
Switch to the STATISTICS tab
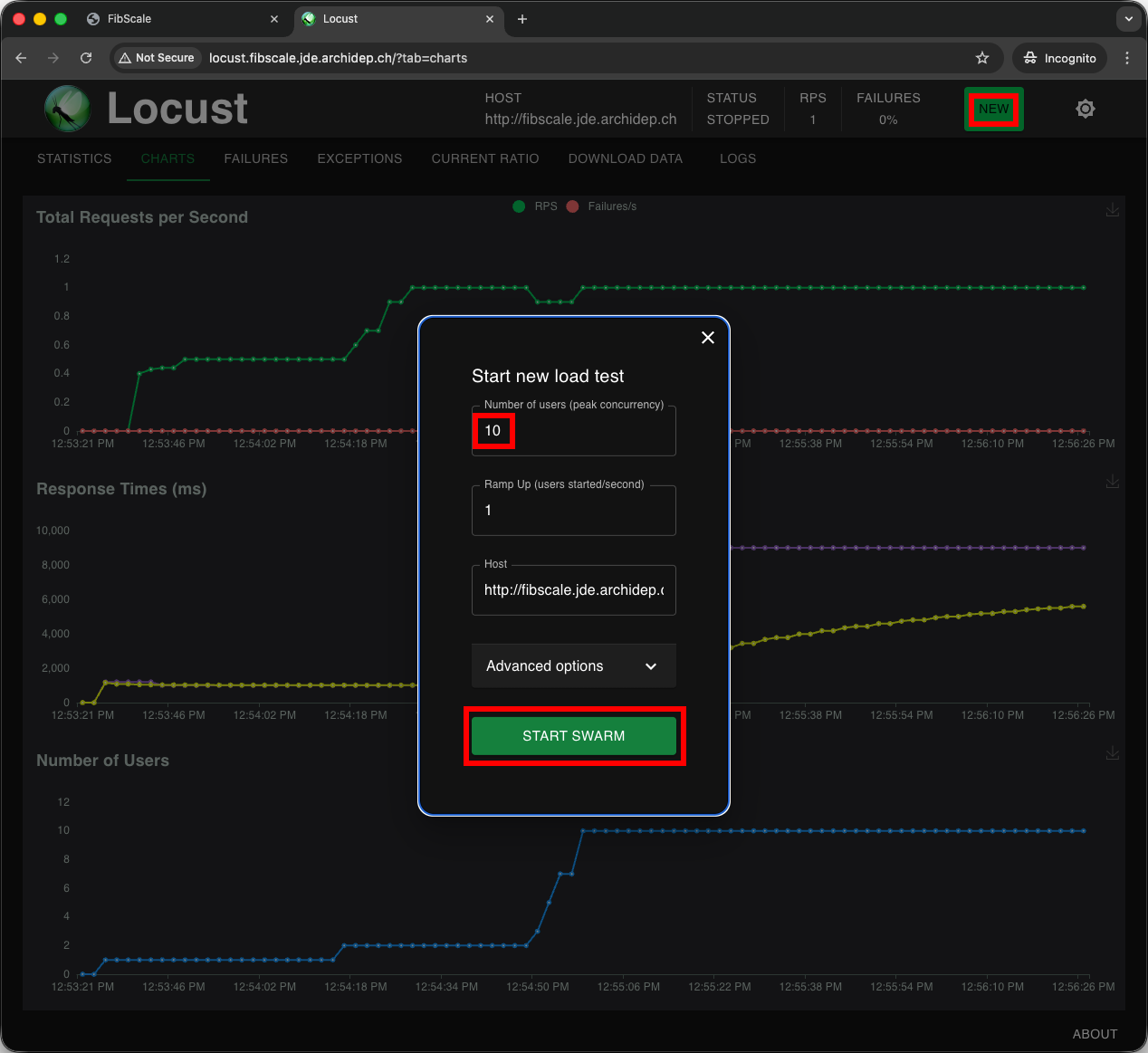73,158
